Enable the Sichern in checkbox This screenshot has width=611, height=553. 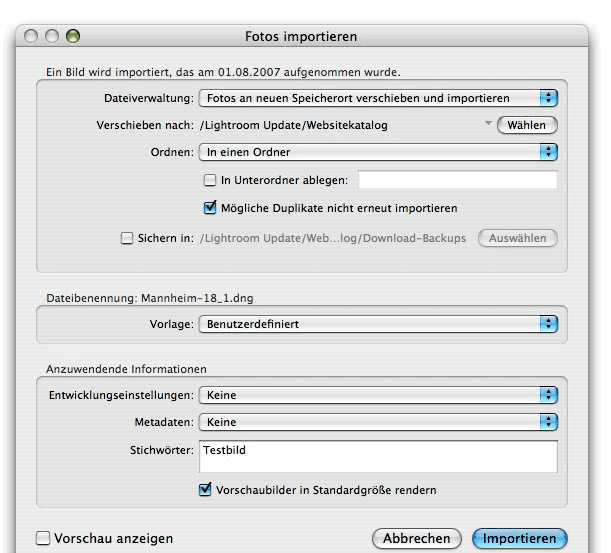(127, 238)
